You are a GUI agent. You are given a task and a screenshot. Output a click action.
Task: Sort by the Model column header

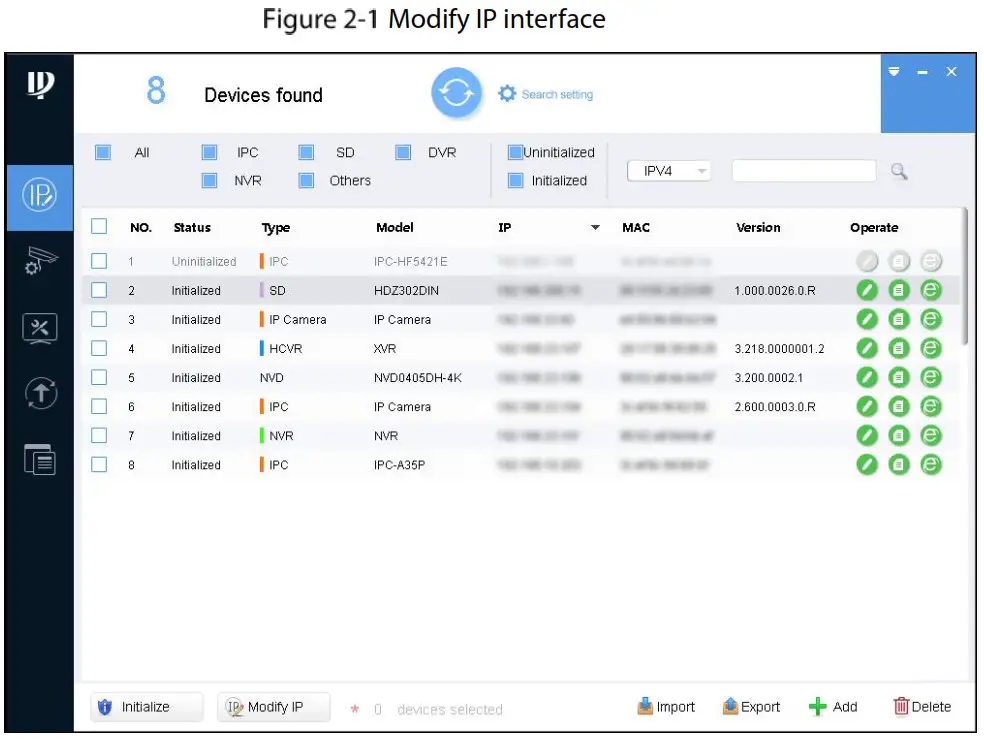[395, 228]
